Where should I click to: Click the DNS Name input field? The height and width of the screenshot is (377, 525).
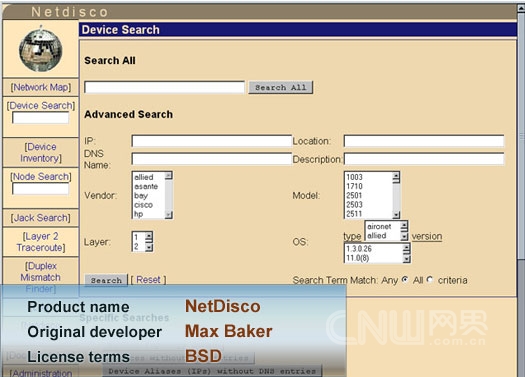[x=212, y=159]
